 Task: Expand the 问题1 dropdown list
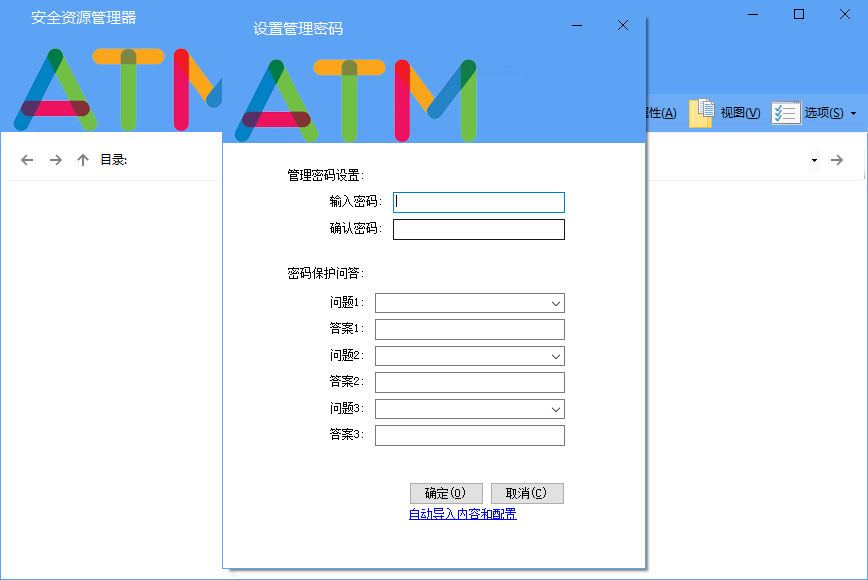click(555, 303)
